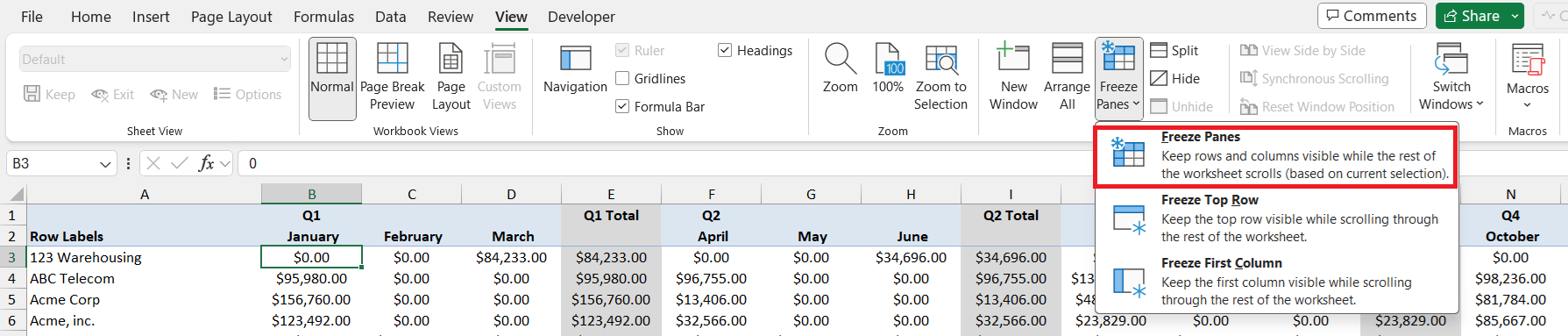
Task: Reset zoom to 100%
Action: 888,69
